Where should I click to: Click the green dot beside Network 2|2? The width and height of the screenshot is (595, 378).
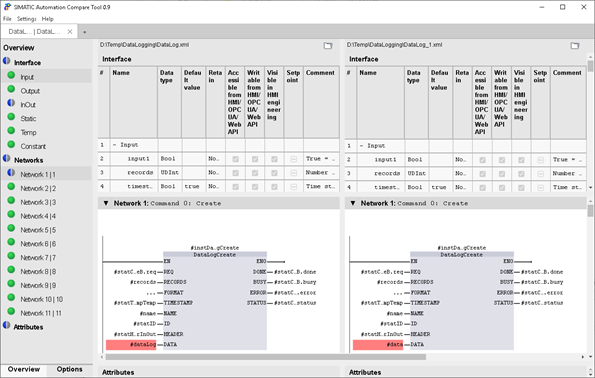[11, 187]
